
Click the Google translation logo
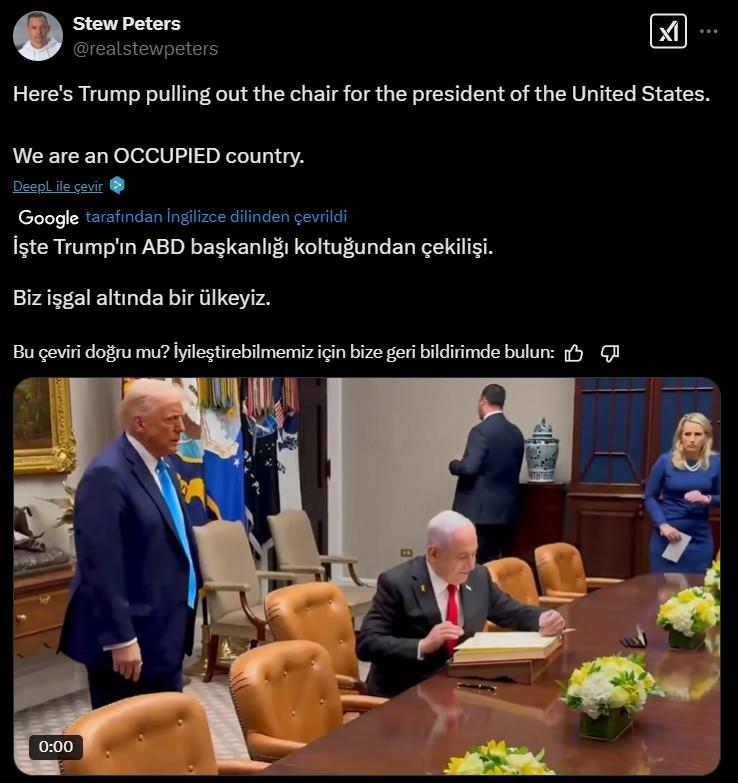[48, 217]
